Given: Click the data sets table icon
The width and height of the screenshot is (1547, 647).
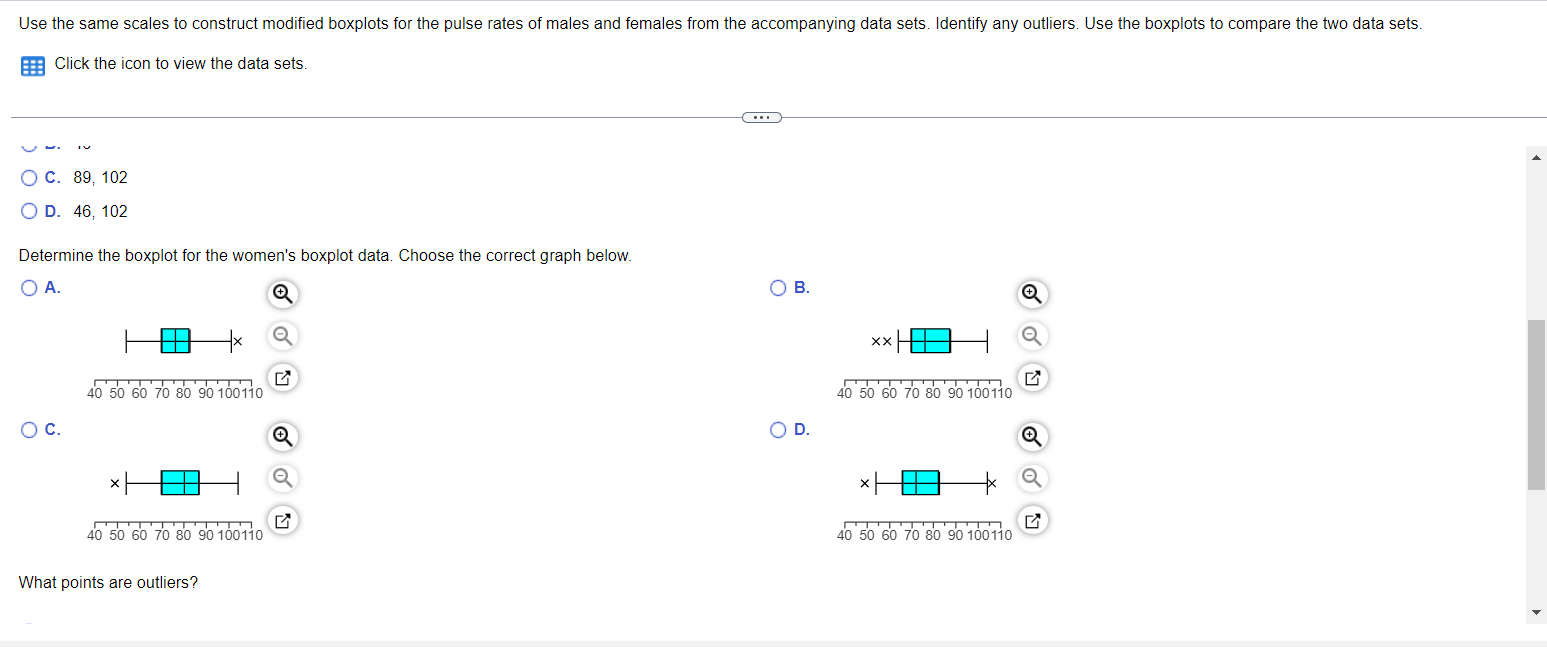Looking at the screenshot, I should pyautogui.click(x=31, y=65).
